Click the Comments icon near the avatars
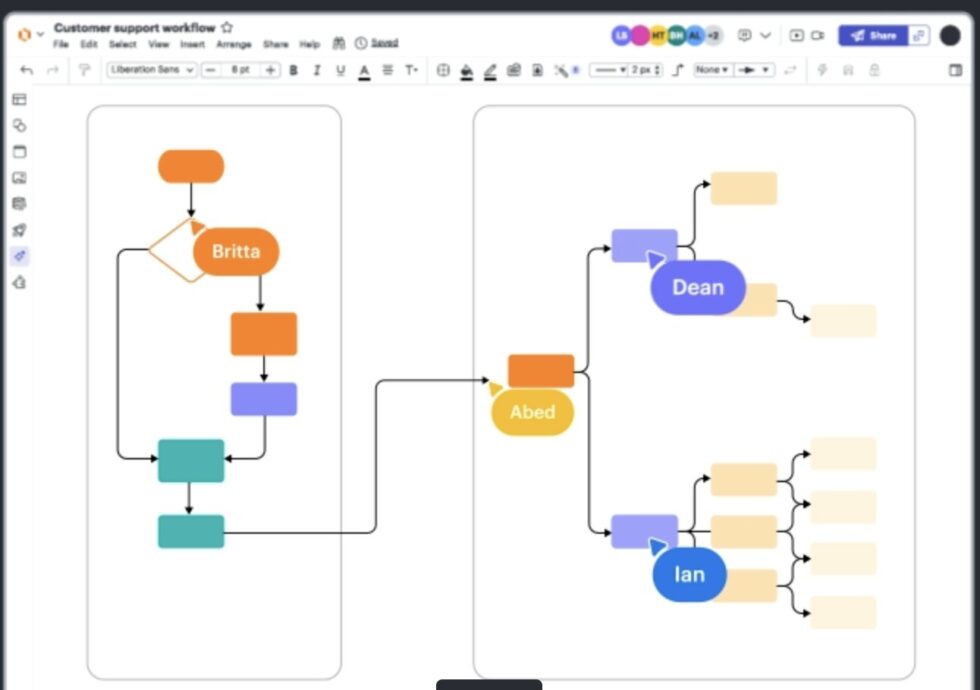 pos(744,35)
